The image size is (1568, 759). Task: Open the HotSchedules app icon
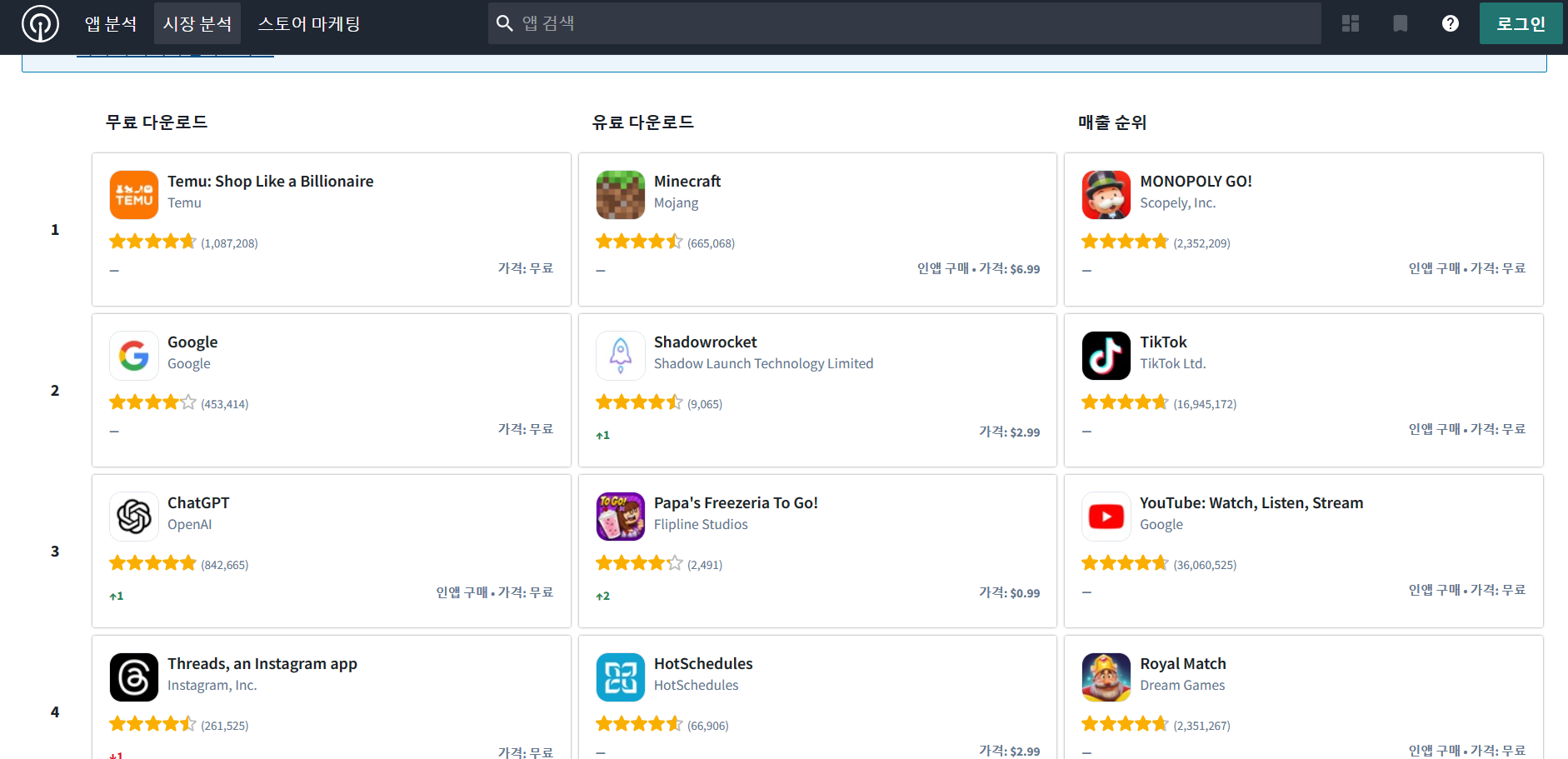click(621, 677)
